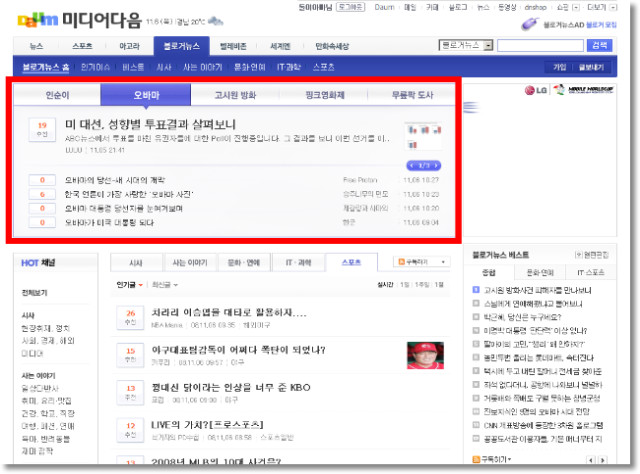This screenshot has width=640, height=474.
Task: Open the red cap baseball coach thumbnail
Action: pos(425,355)
